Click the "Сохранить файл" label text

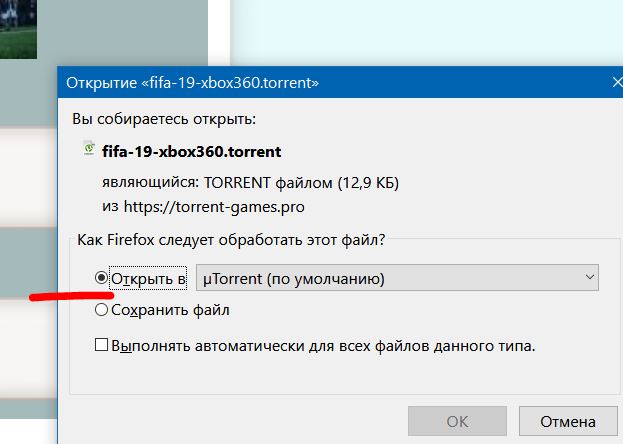point(170,310)
